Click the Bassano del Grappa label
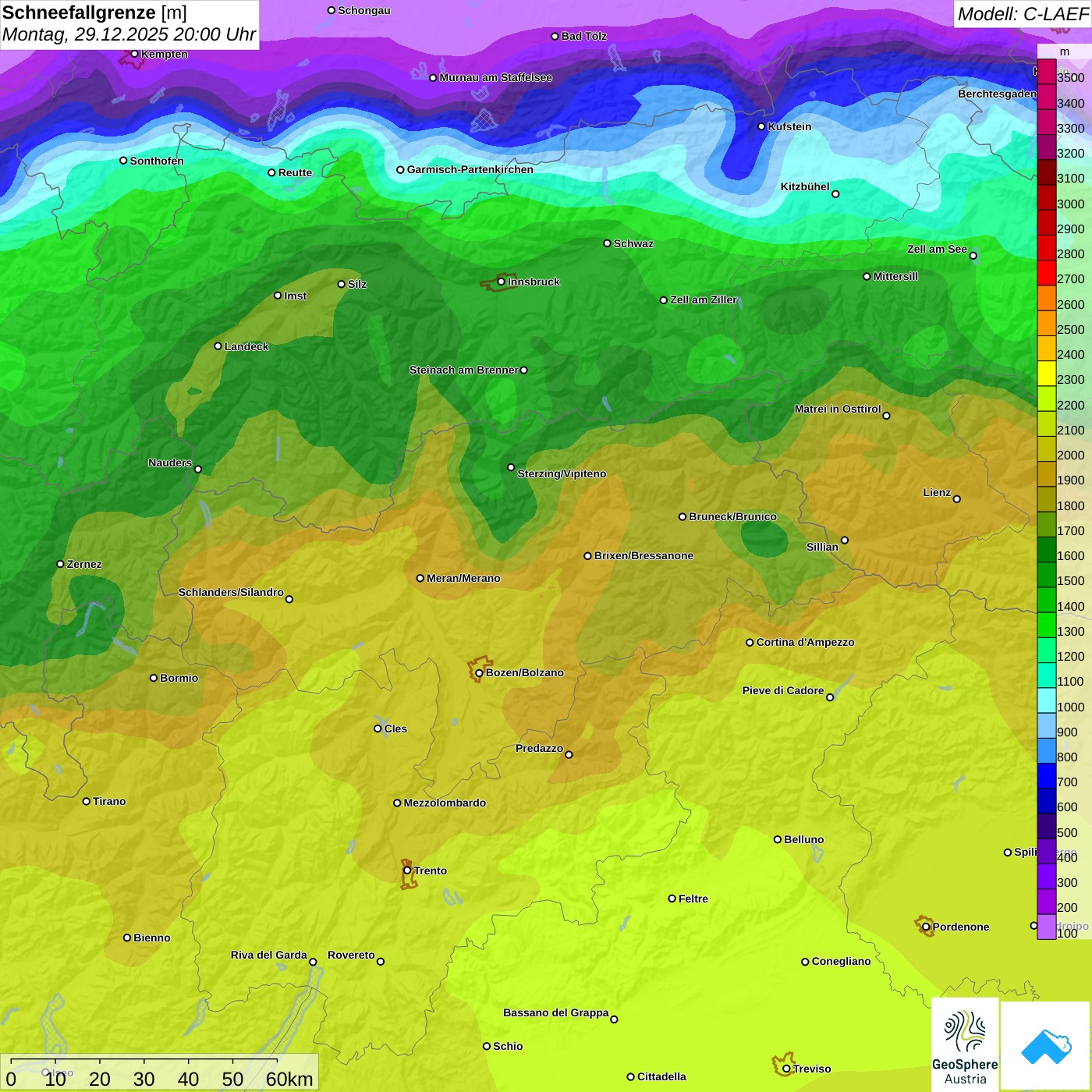Viewport: 1092px width, 1092px height. pos(556,1012)
